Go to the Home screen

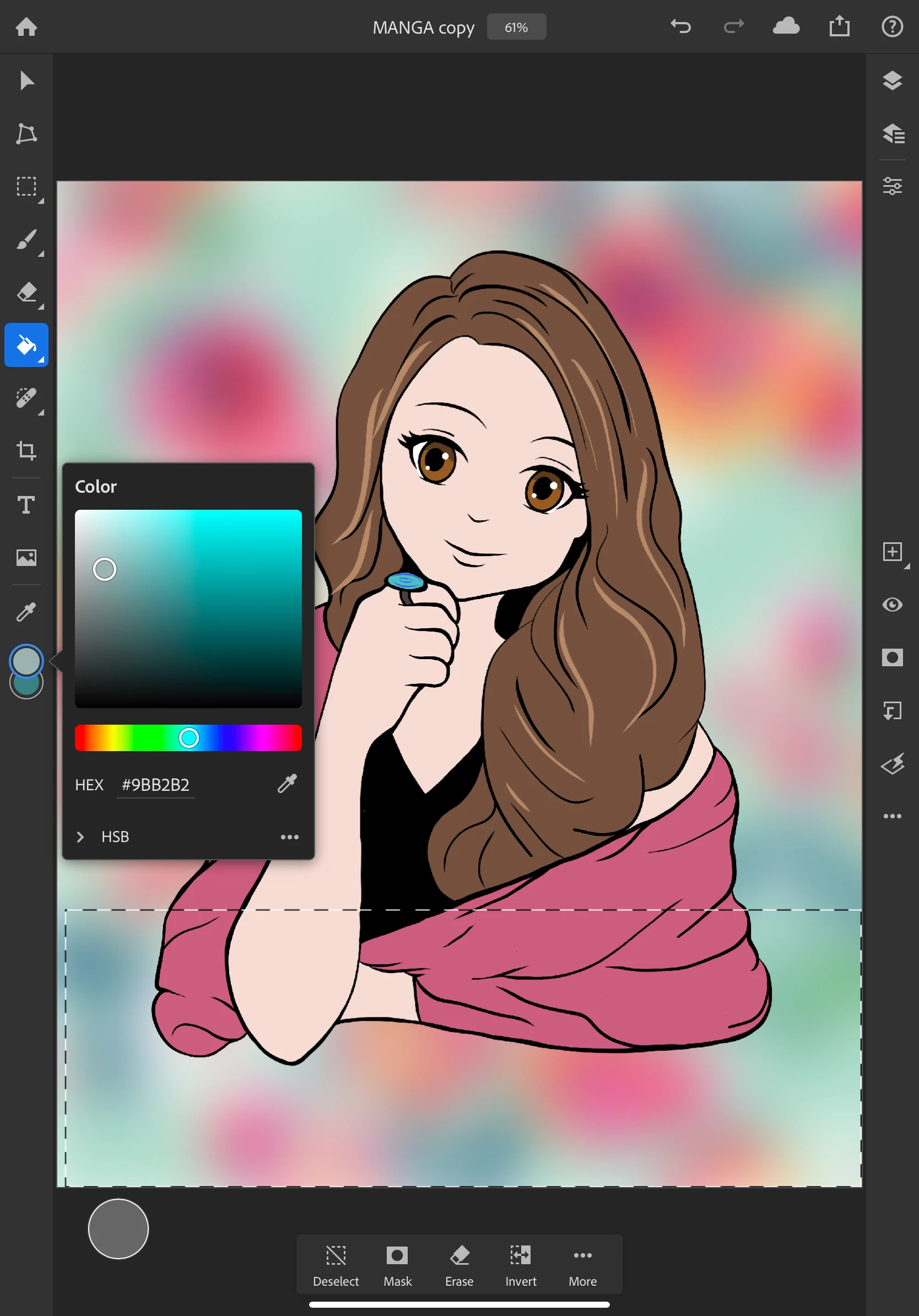tap(26, 26)
